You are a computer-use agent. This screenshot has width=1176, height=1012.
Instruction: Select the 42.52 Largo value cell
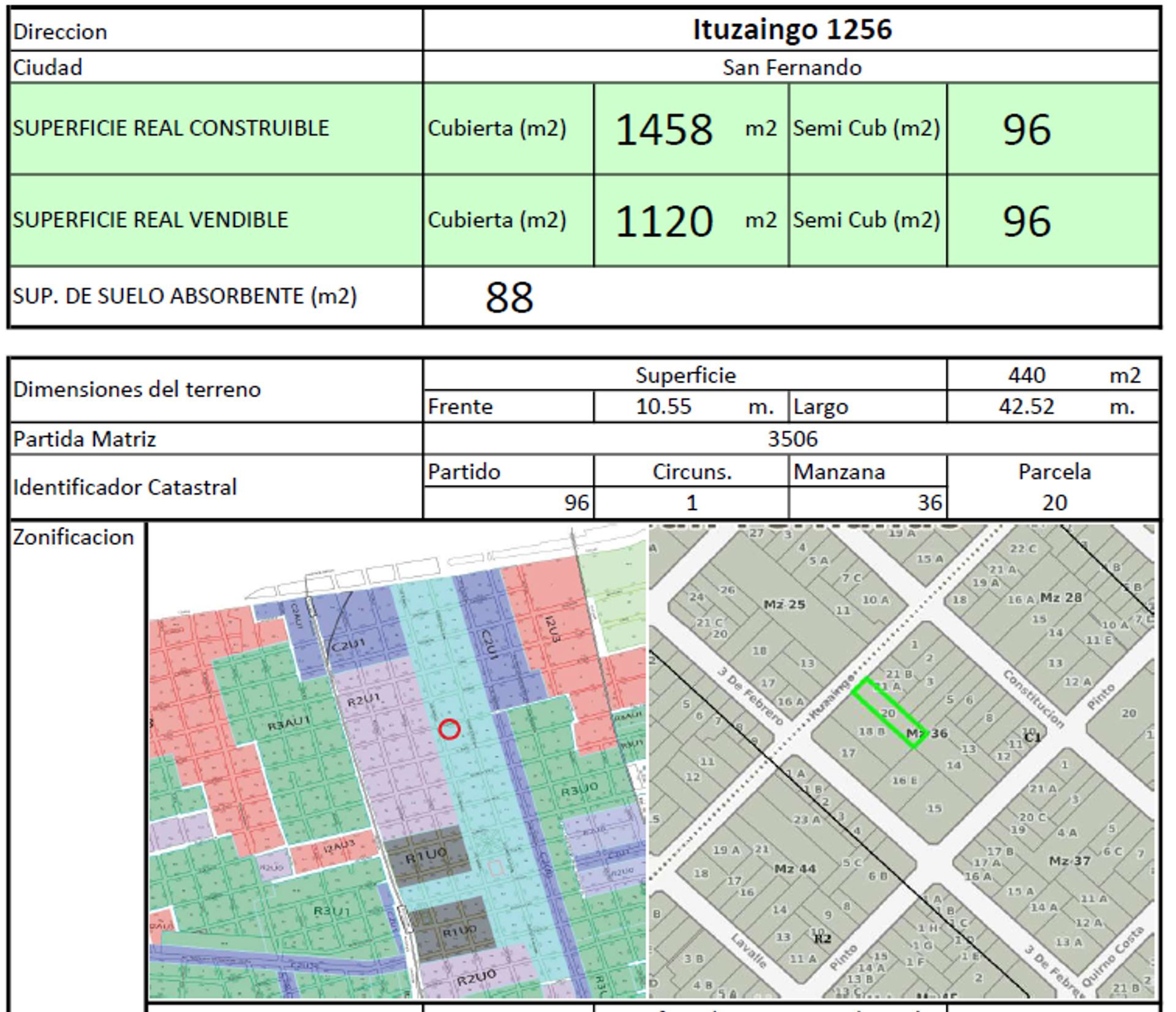tap(1027, 407)
